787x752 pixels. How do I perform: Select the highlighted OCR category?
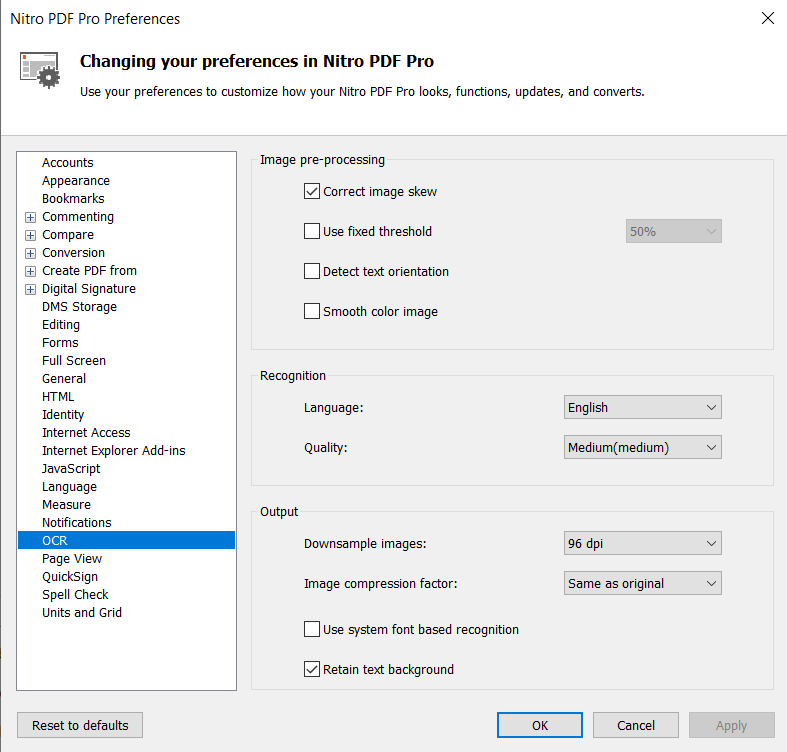[126, 540]
